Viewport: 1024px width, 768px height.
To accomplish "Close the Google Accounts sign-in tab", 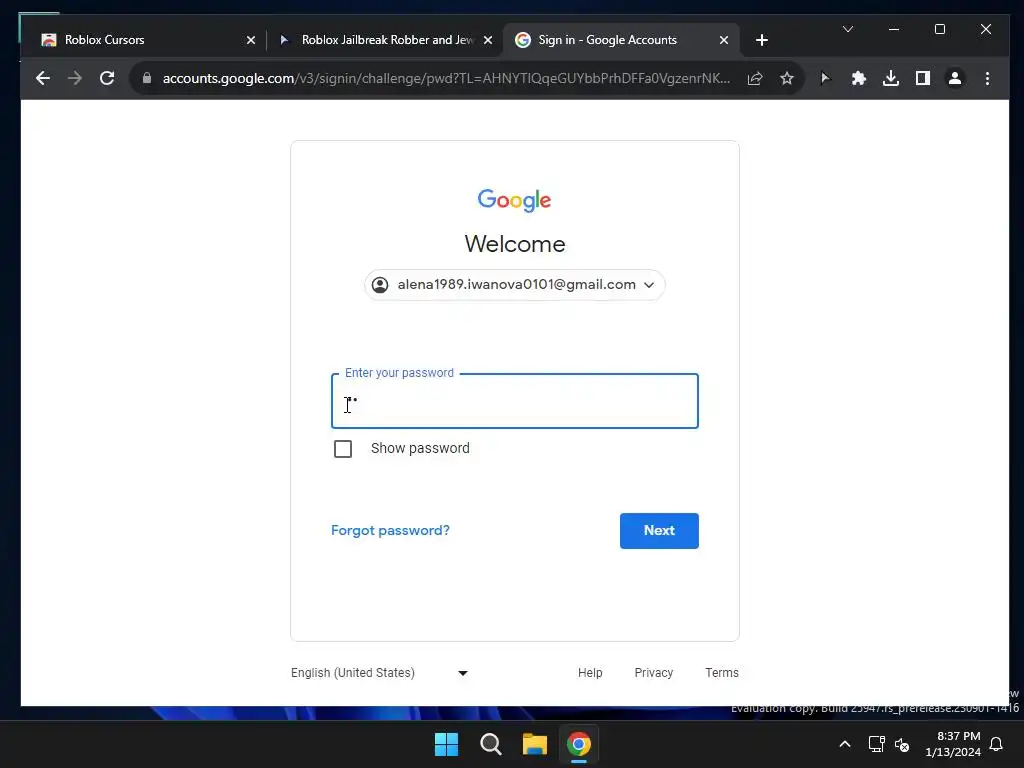I will [x=724, y=40].
